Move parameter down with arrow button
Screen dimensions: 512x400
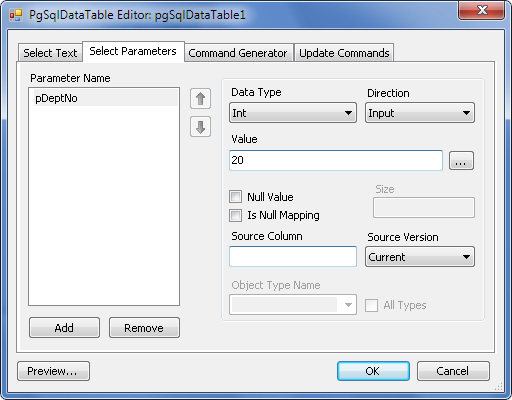click(x=200, y=127)
